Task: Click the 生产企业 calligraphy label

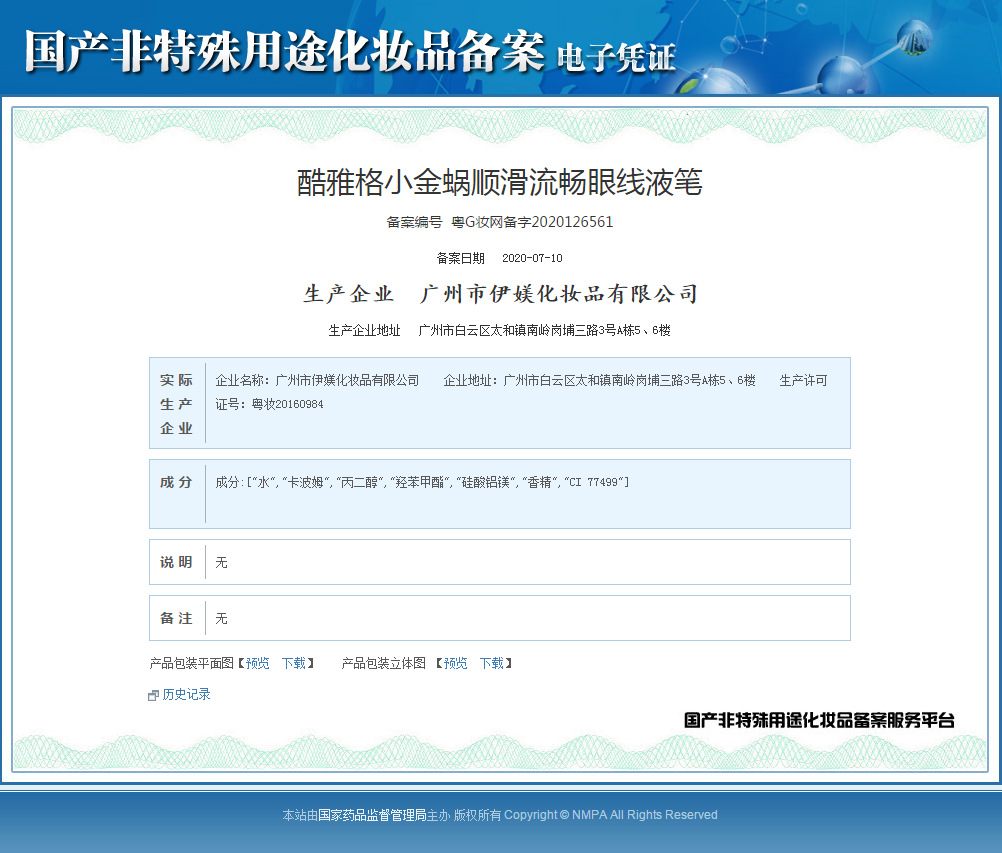Action: tap(348, 294)
